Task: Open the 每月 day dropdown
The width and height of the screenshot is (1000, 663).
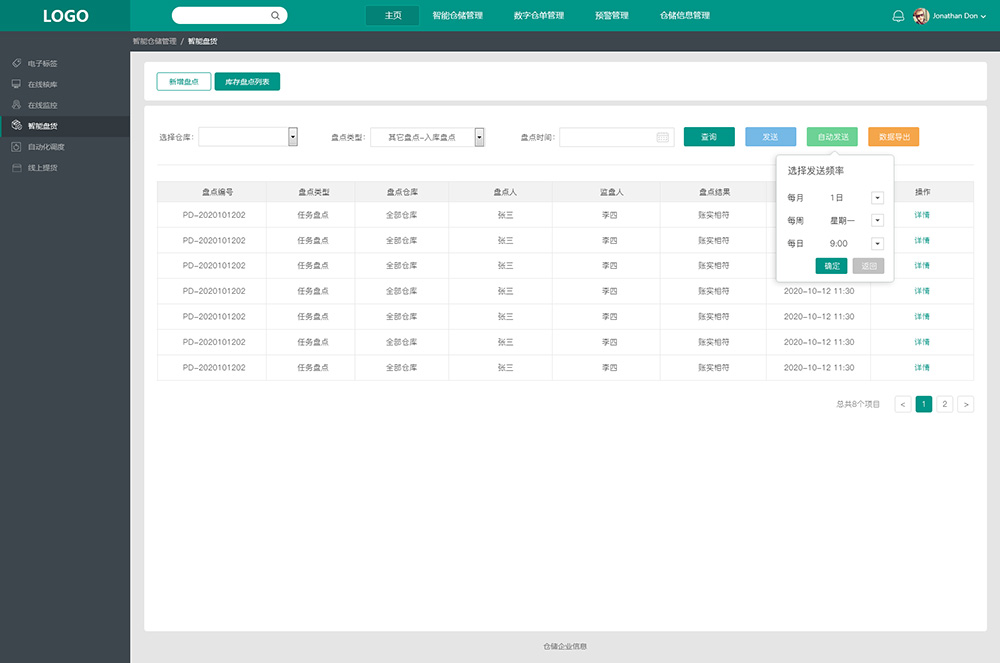Action: tap(878, 198)
